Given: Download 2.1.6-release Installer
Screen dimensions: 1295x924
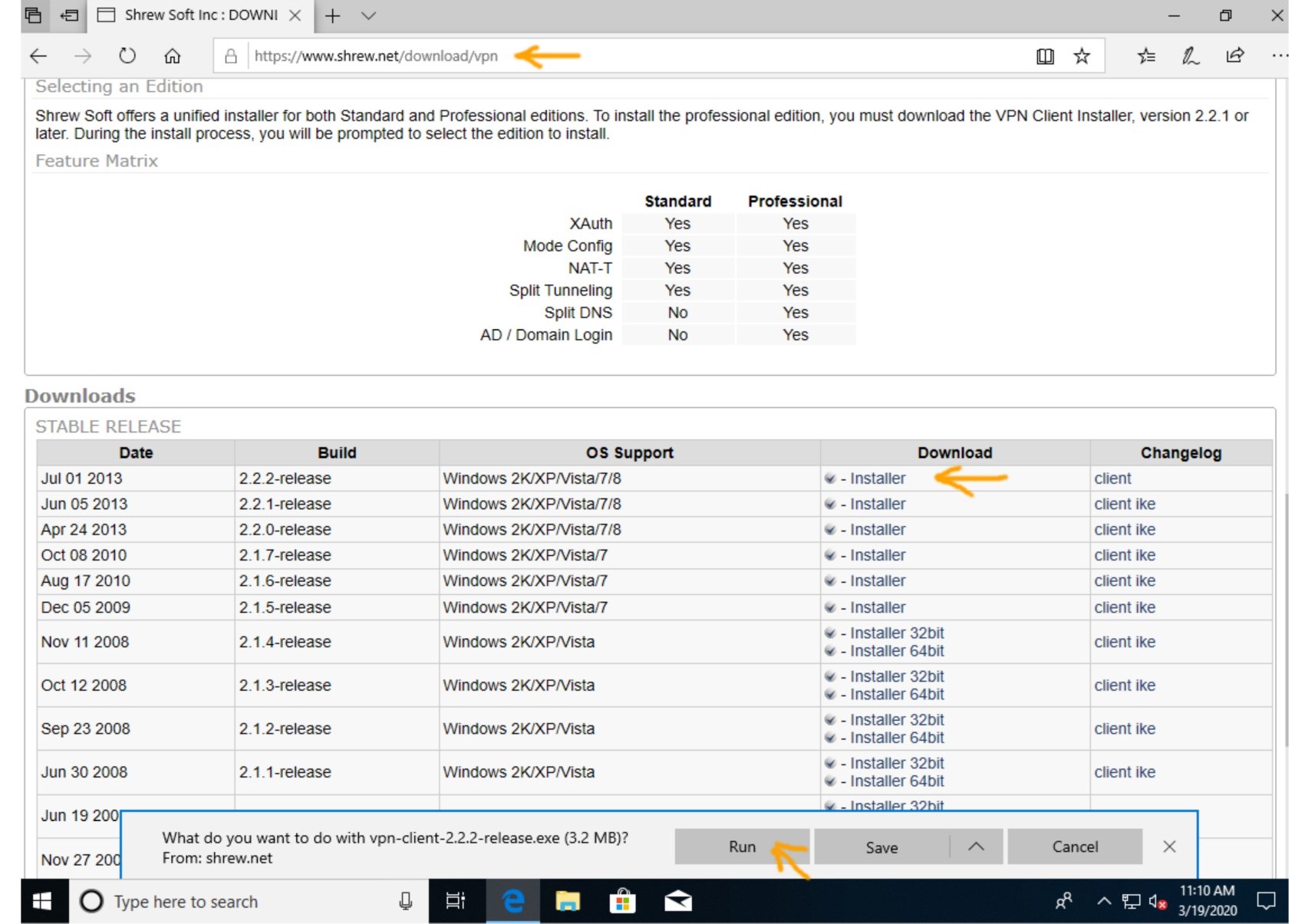Looking at the screenshot, I should (877, 581).
